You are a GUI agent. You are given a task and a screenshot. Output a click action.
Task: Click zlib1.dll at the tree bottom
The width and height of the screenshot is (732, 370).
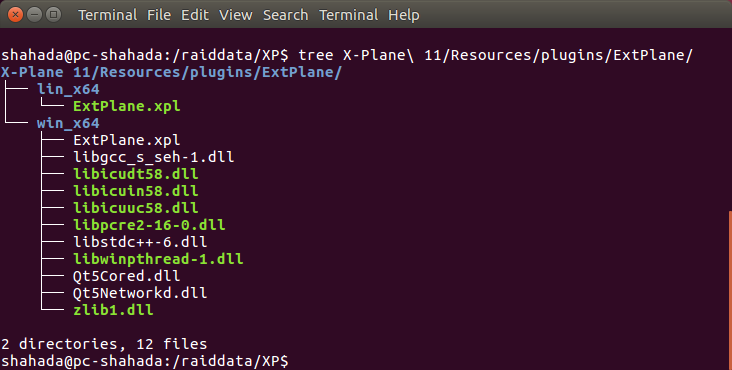pyautogui.click(x=113, y=310)
